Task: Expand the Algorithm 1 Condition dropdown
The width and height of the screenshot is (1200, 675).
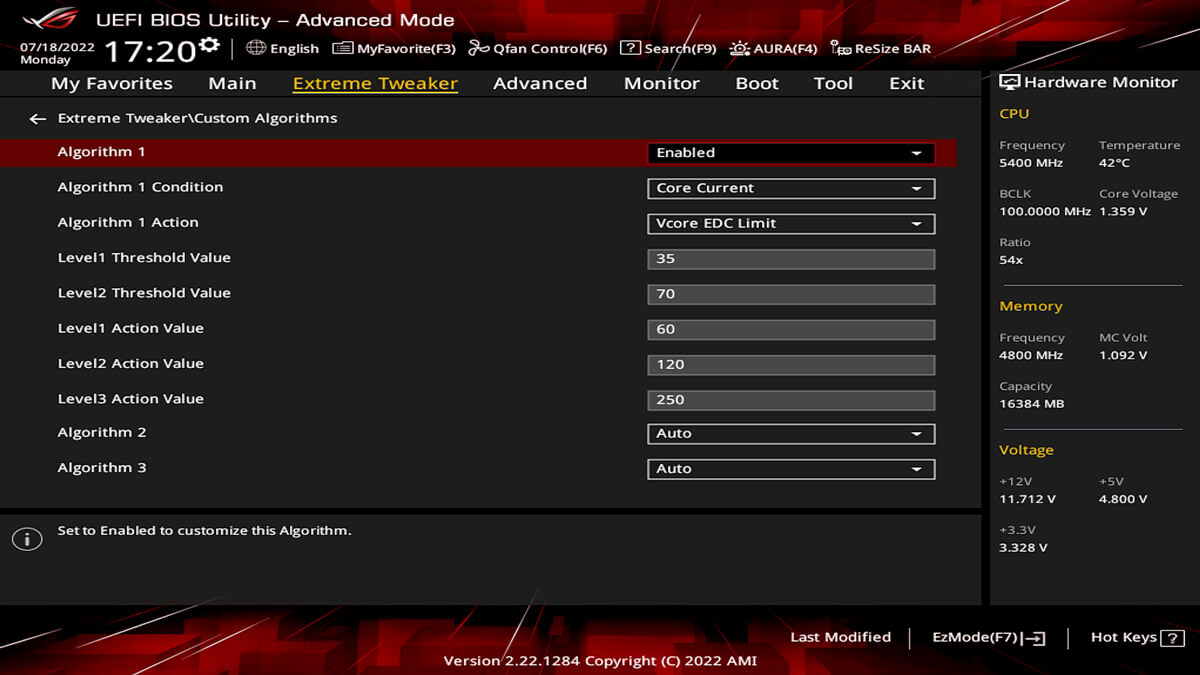Action: [x=790, y=188]
